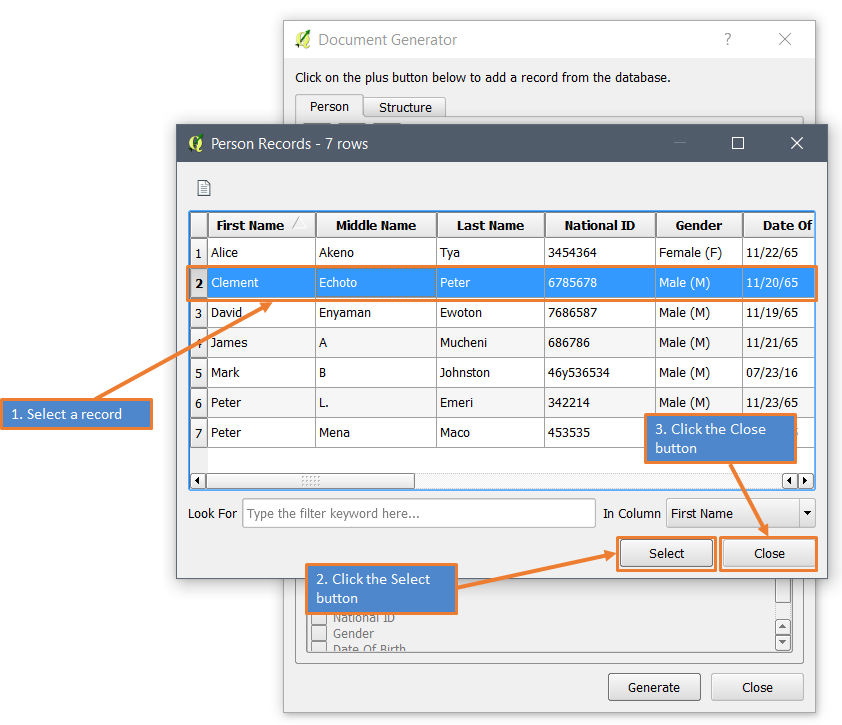Click the document icon in Person Records toolbar
The height and width of the screenshot is (725, 842).
pos(204,187)
